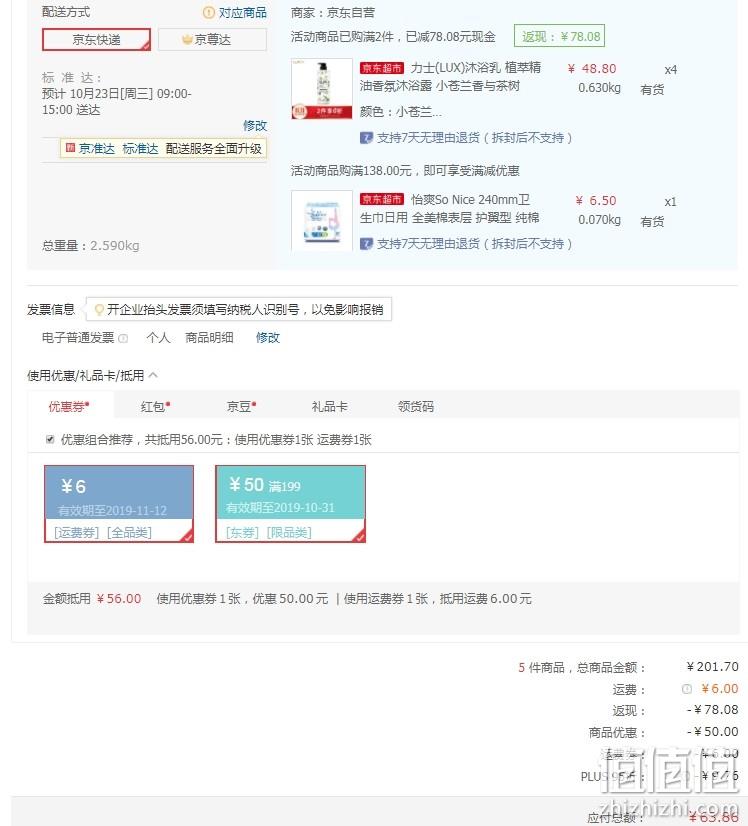Click 返现 -¥78.08 summary value

(712, 710)
